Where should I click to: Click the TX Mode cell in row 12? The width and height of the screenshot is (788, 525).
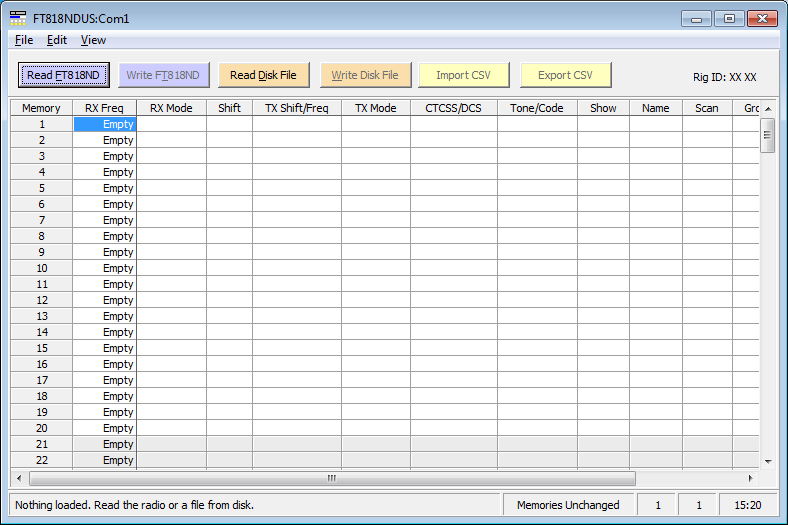point(375,300)
